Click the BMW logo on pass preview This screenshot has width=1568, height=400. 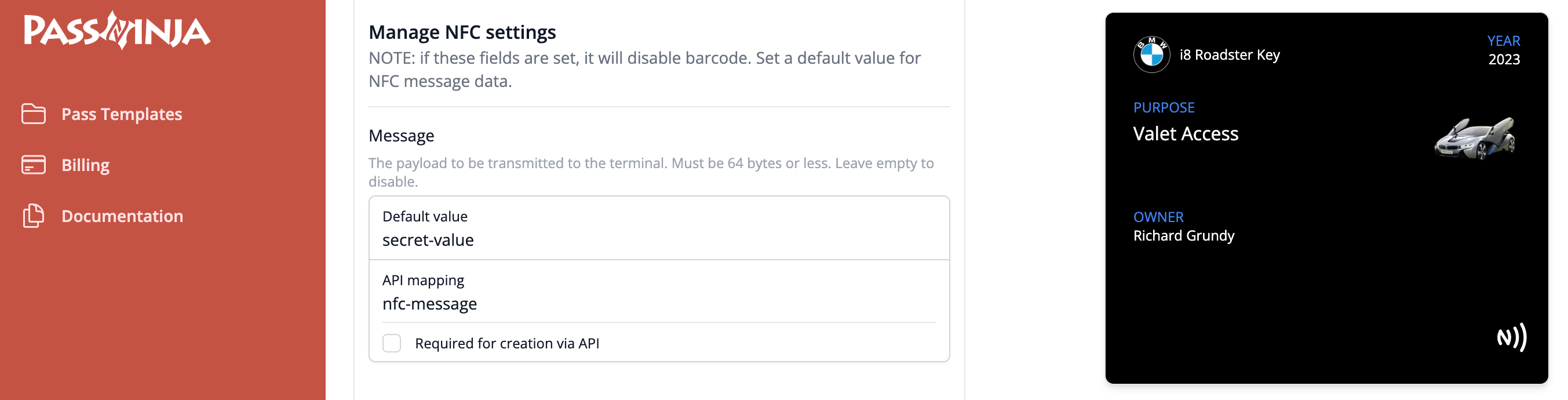(x=1151, y=55)
